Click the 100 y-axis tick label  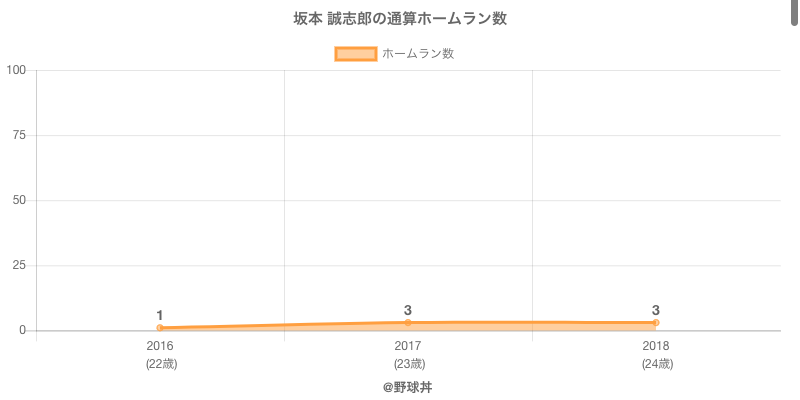coord(16,70)
